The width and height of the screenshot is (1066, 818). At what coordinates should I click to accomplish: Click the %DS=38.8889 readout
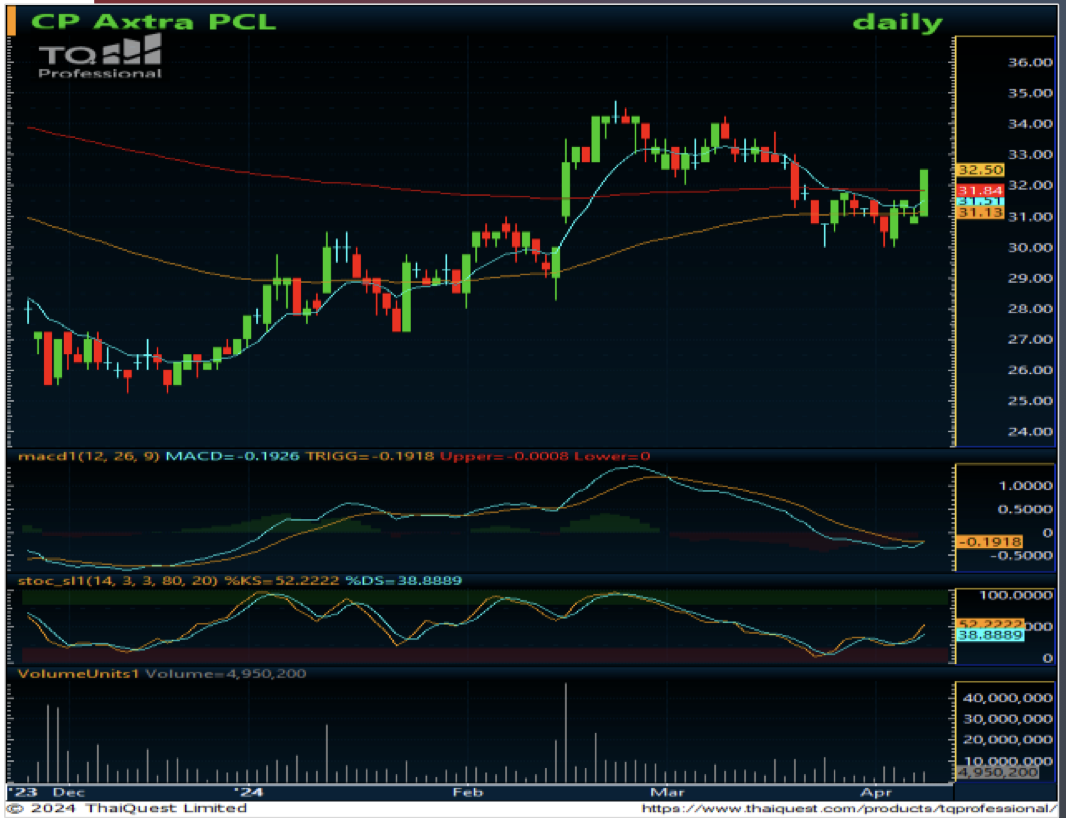click(404, 581)
